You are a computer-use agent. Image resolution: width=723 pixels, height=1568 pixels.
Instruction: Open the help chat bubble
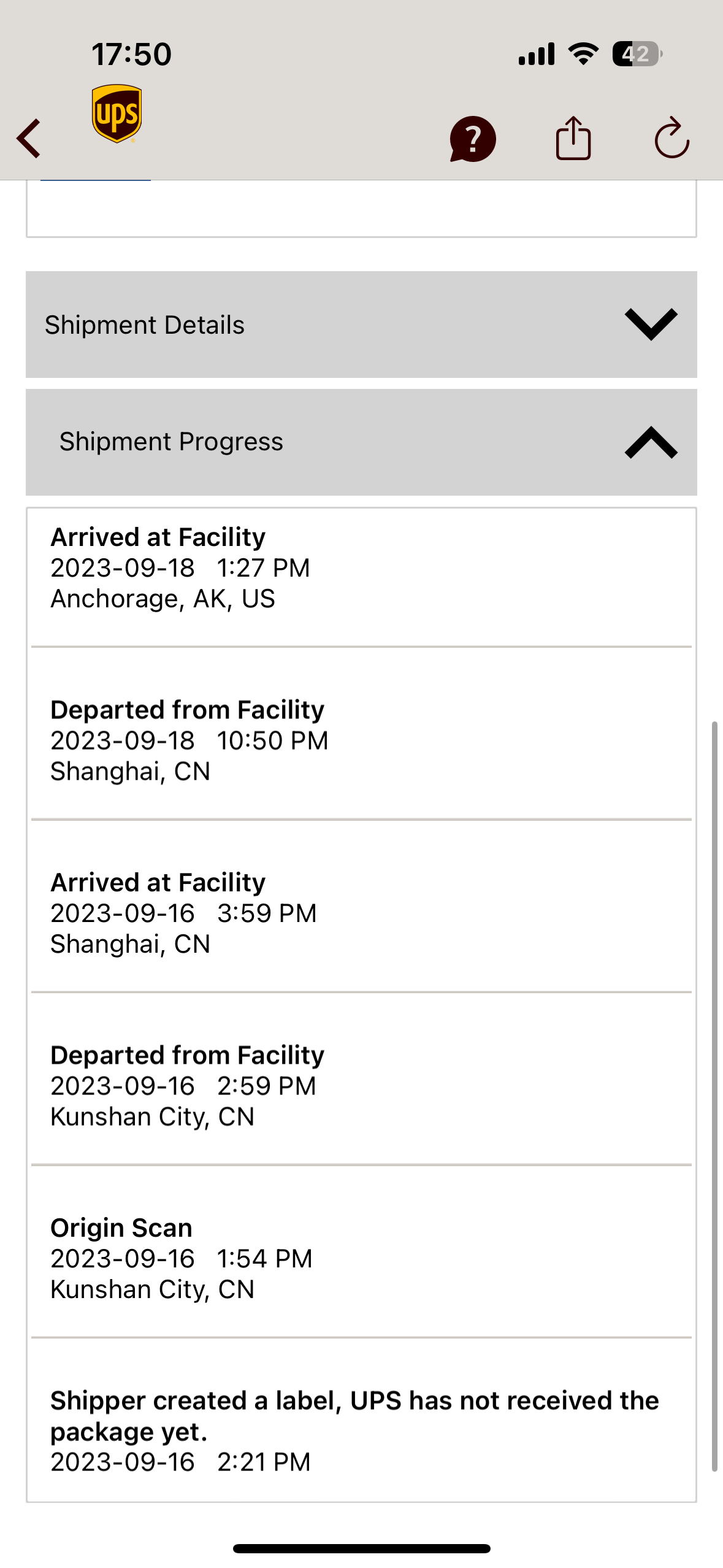pyautogui.click(x=472, y=139)
